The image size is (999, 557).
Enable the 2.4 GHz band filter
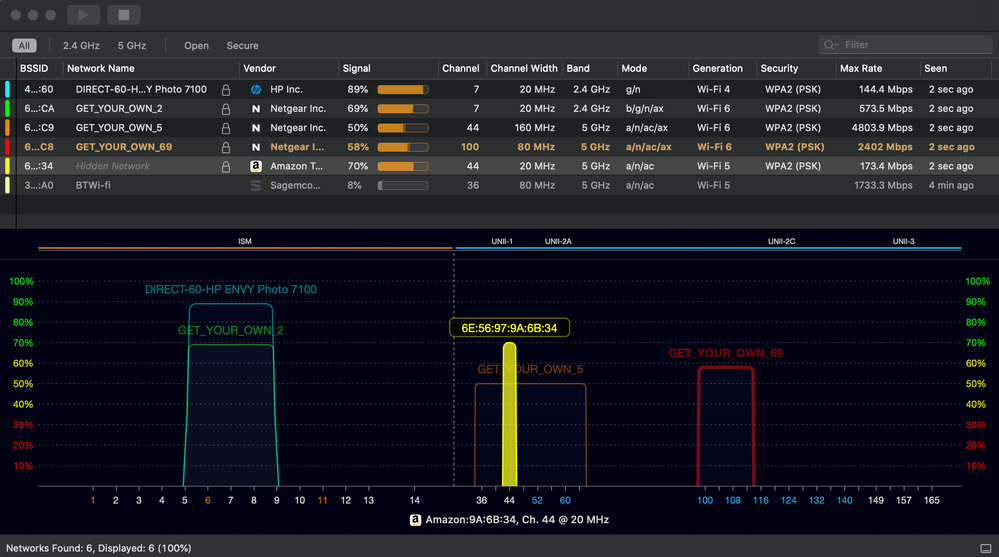pos(81,46)
